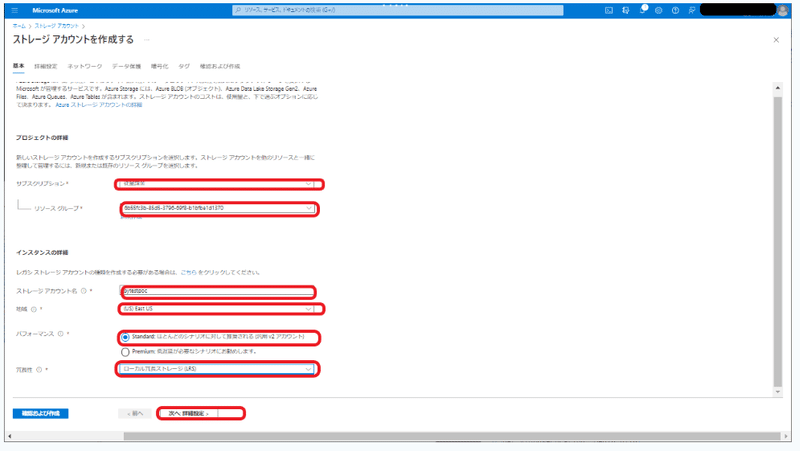The height and width of the screenshot is (451, 800).
Task: Click the vertical scrollbar up arrow
Action: coord(778,88)
